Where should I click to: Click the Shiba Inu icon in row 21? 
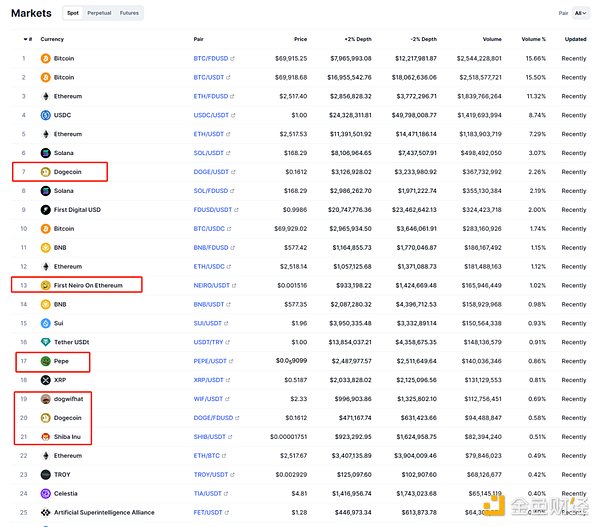click(x=45, y=437)
